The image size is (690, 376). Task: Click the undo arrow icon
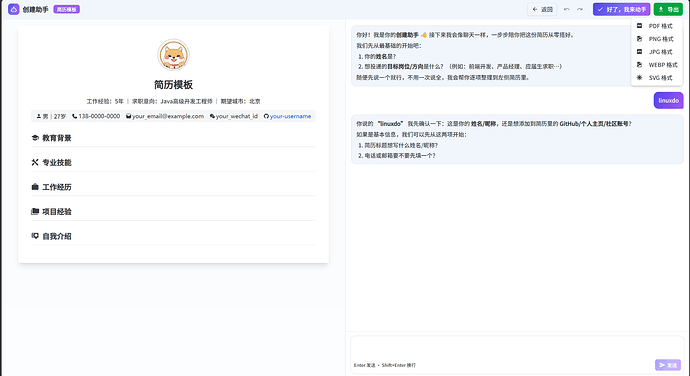(567, 9)
